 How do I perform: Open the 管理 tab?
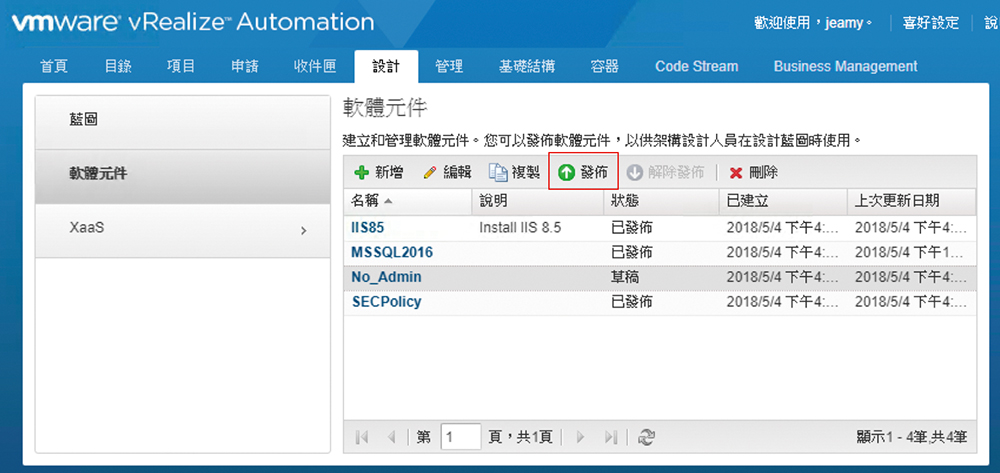449,66
